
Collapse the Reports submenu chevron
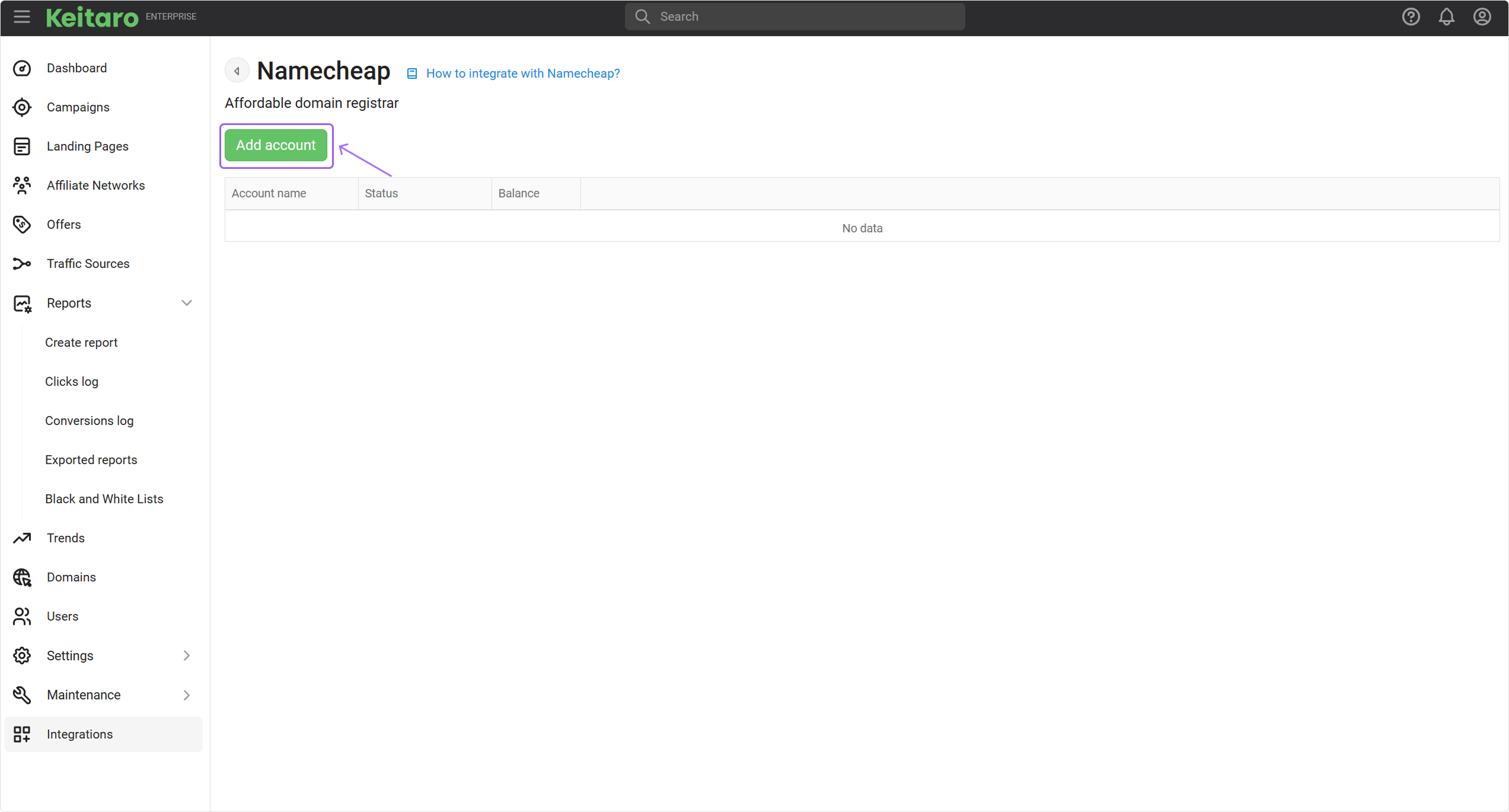coord(187,303)
